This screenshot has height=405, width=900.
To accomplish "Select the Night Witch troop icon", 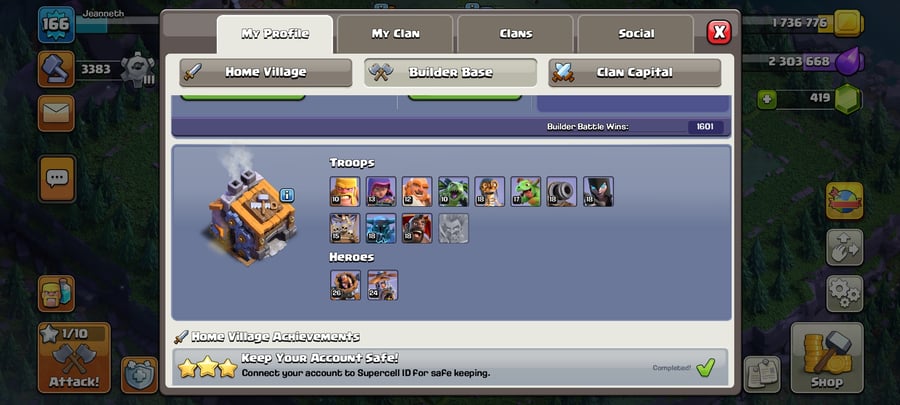I will 598,192.
